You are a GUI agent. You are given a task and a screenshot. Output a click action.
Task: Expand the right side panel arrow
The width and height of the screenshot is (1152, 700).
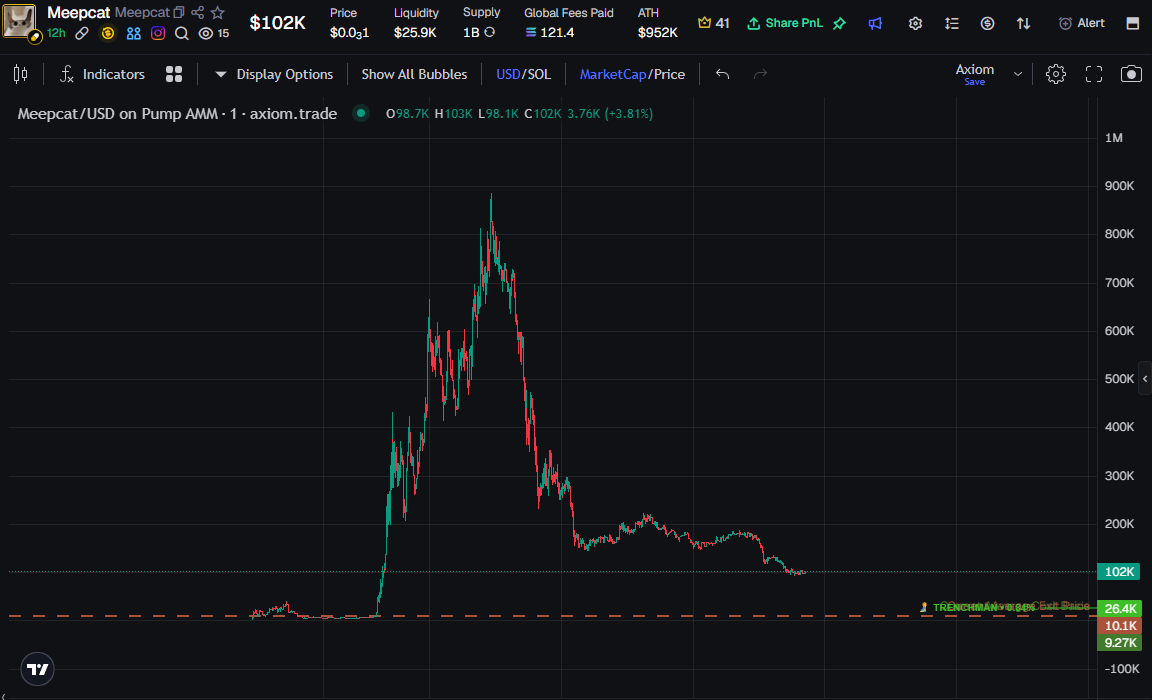click(1145, 379)
